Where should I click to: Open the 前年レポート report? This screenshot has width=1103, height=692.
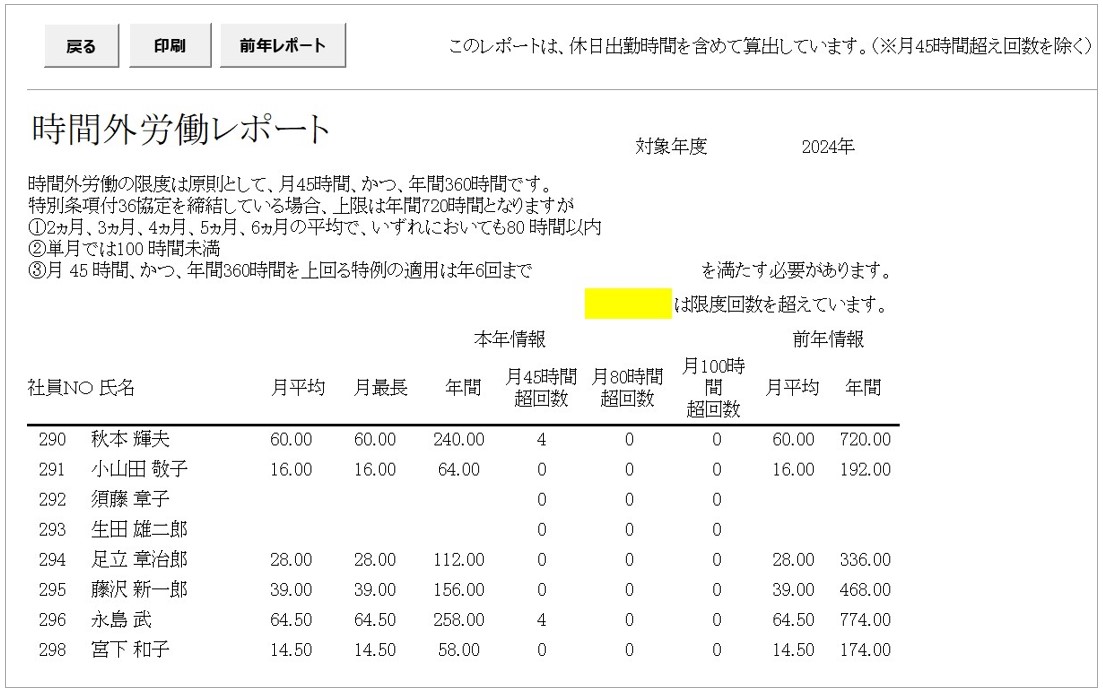pos(283,46)
